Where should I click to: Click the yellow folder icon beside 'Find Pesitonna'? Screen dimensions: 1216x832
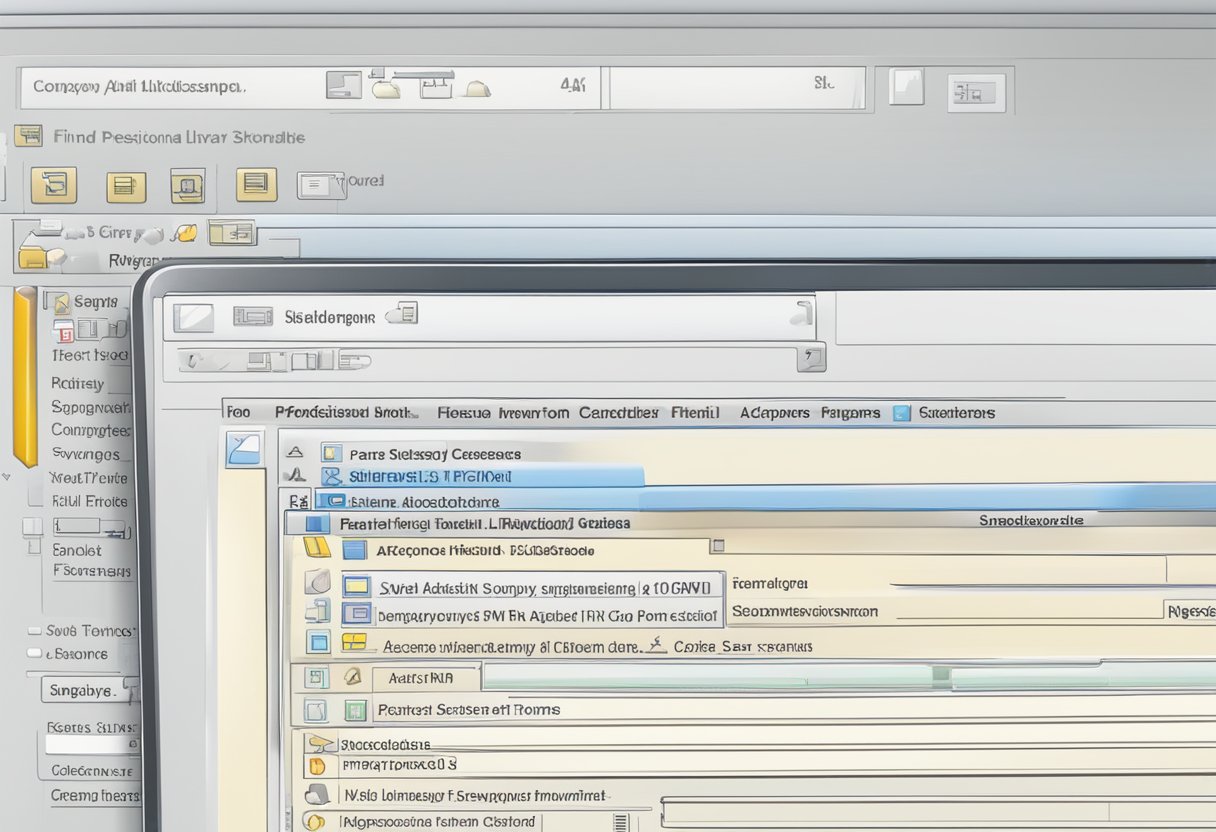point(28,136)
